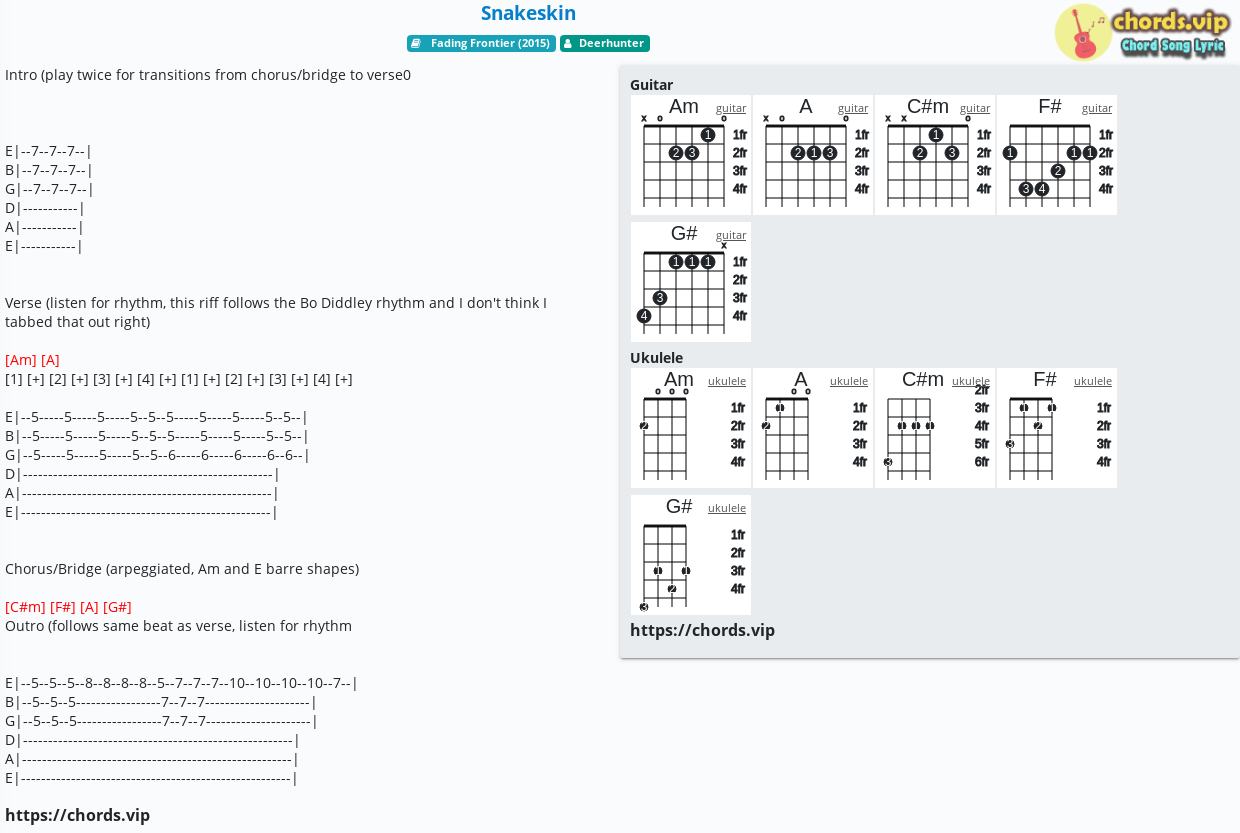The image size is (1240, 833).
Task: Click the 'Intro (play twice for transitions' line
Action: click(x=208, y=75)
